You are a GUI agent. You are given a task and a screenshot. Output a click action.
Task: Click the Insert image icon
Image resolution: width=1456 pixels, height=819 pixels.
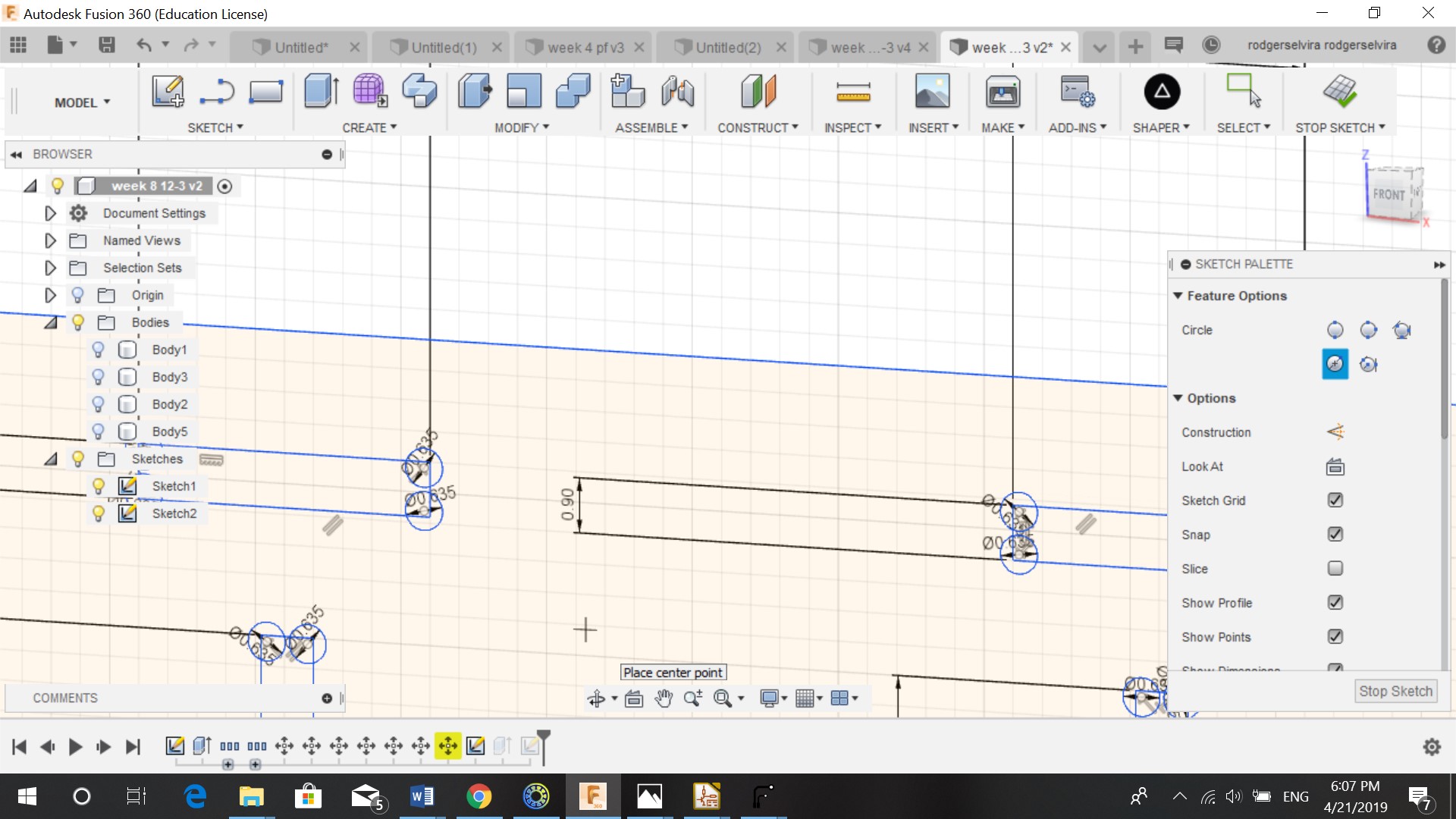(x=932, y=92)
